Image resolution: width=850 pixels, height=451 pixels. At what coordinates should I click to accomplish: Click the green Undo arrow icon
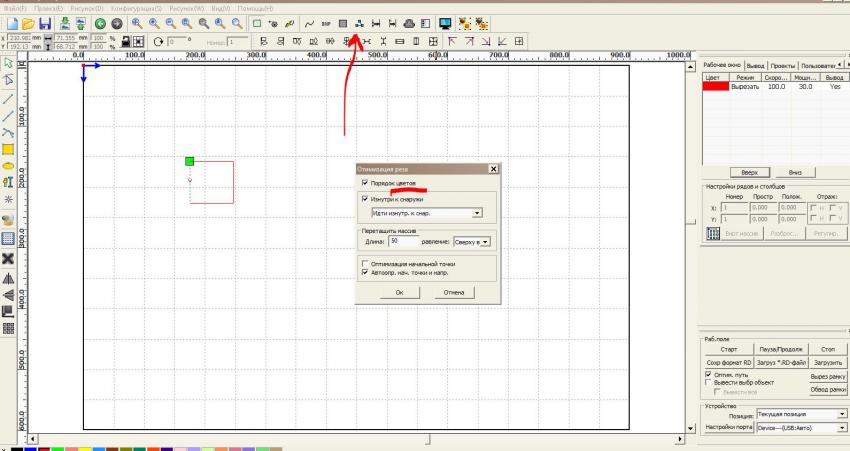tap(100, 22)
